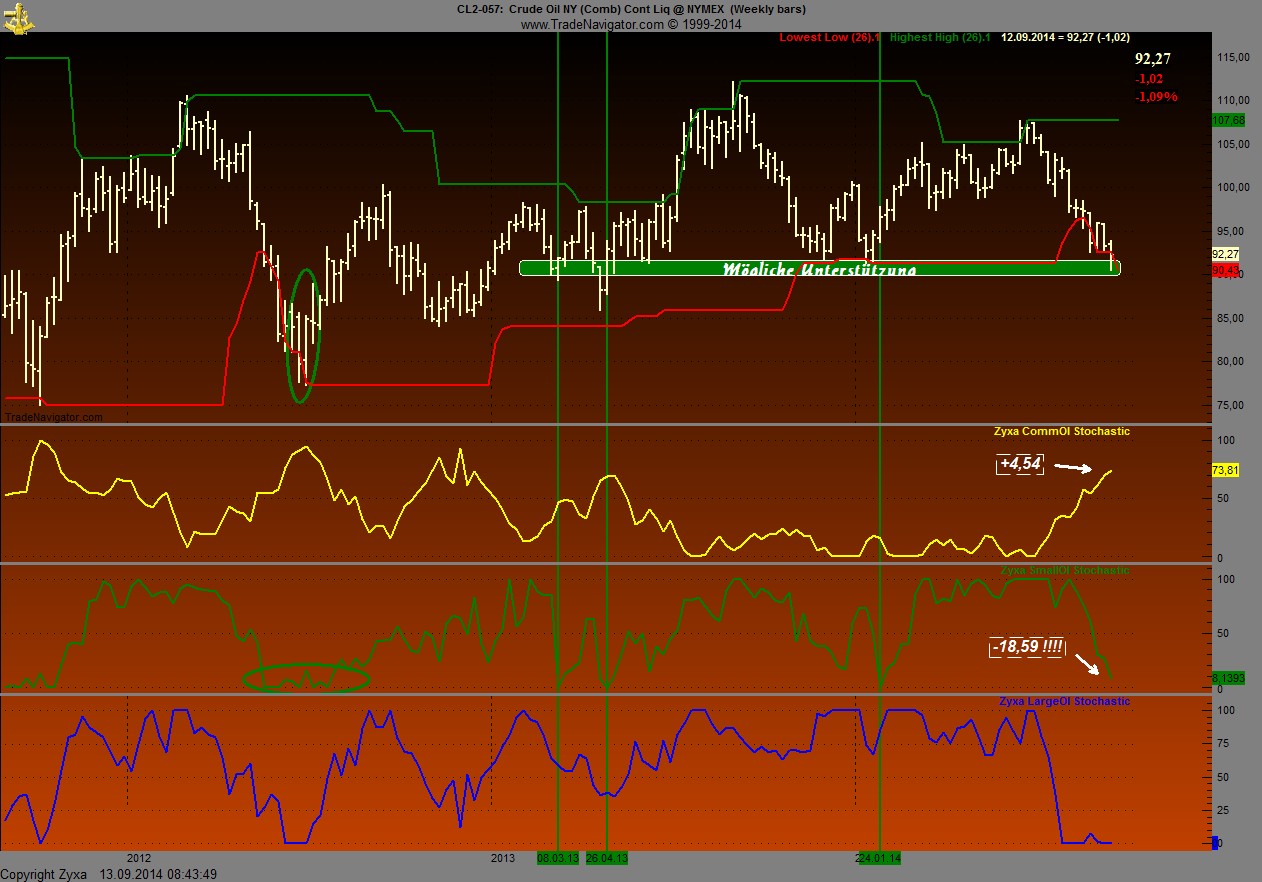Click the green 107,68 price tag
The height and width of the screenshot is (882, 1262).
tap(1227, 120)
